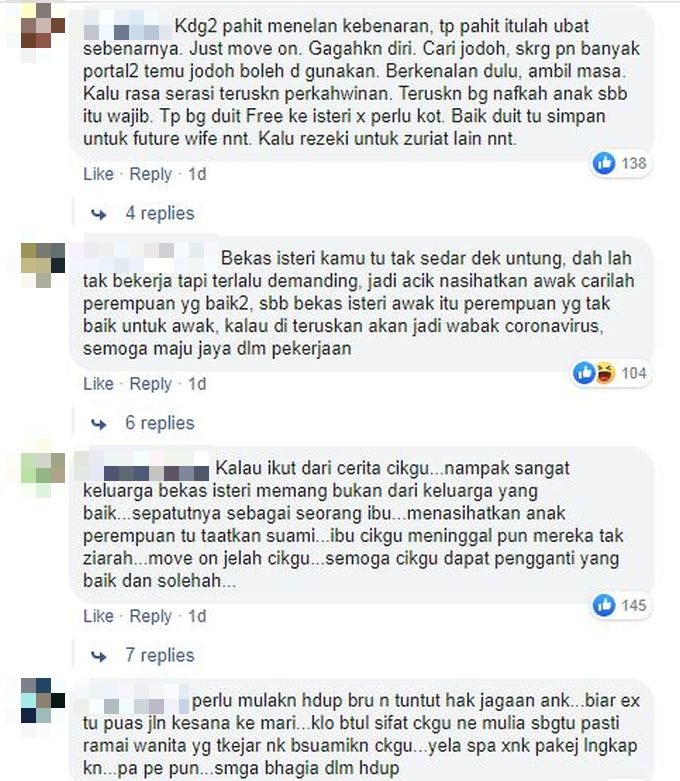Expand the 7 replies thread
The width and height of the screenshot is (680, 781).
(x=159, y=655)
